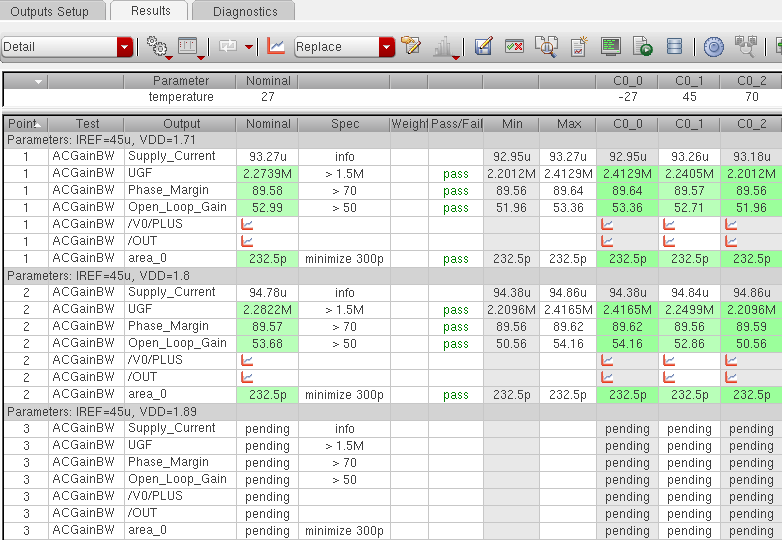The height and width of the screenshot is (540, 782).
Task: Click the save with pencil icon
Action: (x=483, y=46)
